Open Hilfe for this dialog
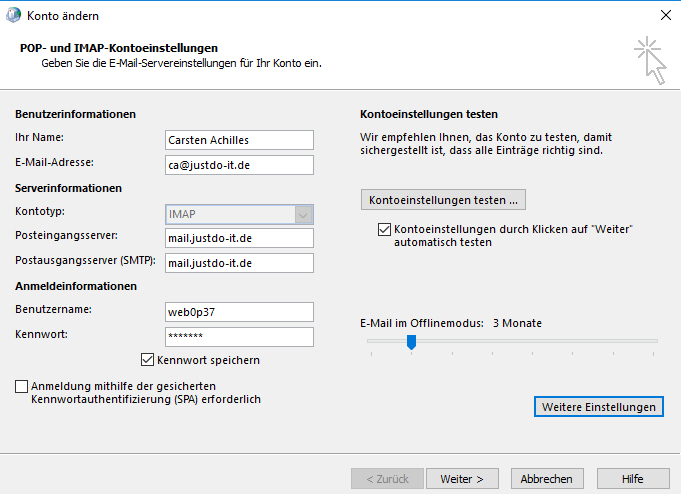The width and height of the screenshot is (681, 494). 633,478
